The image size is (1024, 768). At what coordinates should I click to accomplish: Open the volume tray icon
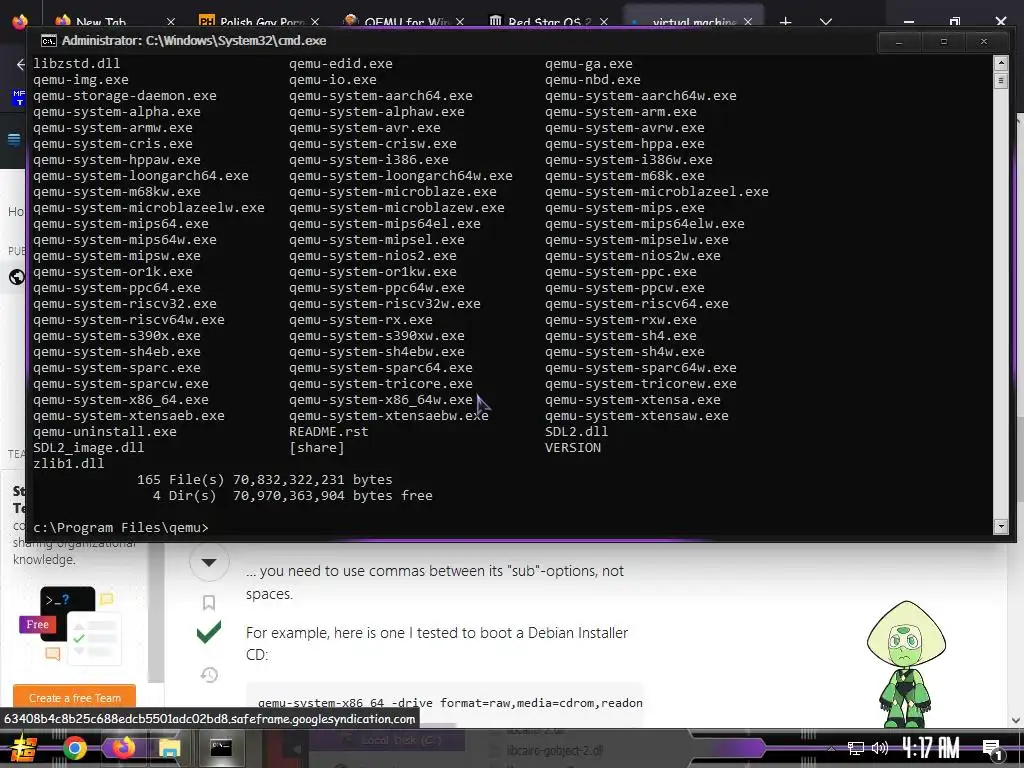pos(880,748)
